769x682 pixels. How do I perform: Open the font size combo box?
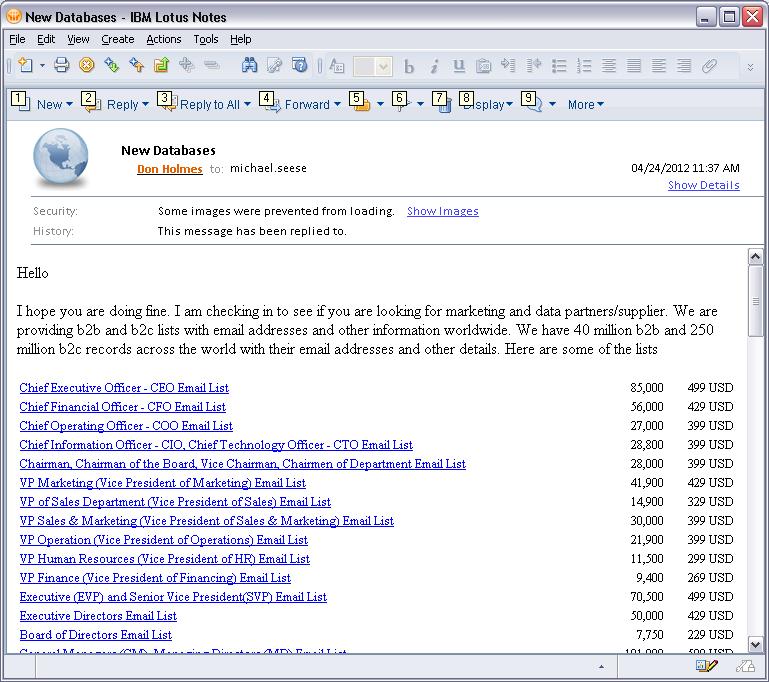tap(373, 66)
